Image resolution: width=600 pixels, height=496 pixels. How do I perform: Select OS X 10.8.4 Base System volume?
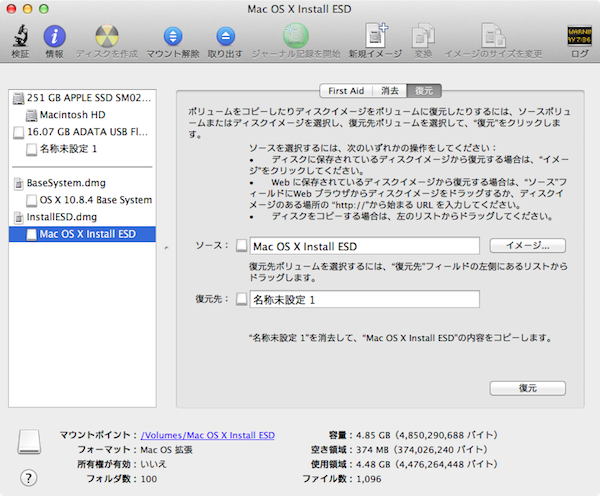pos(82,200)
